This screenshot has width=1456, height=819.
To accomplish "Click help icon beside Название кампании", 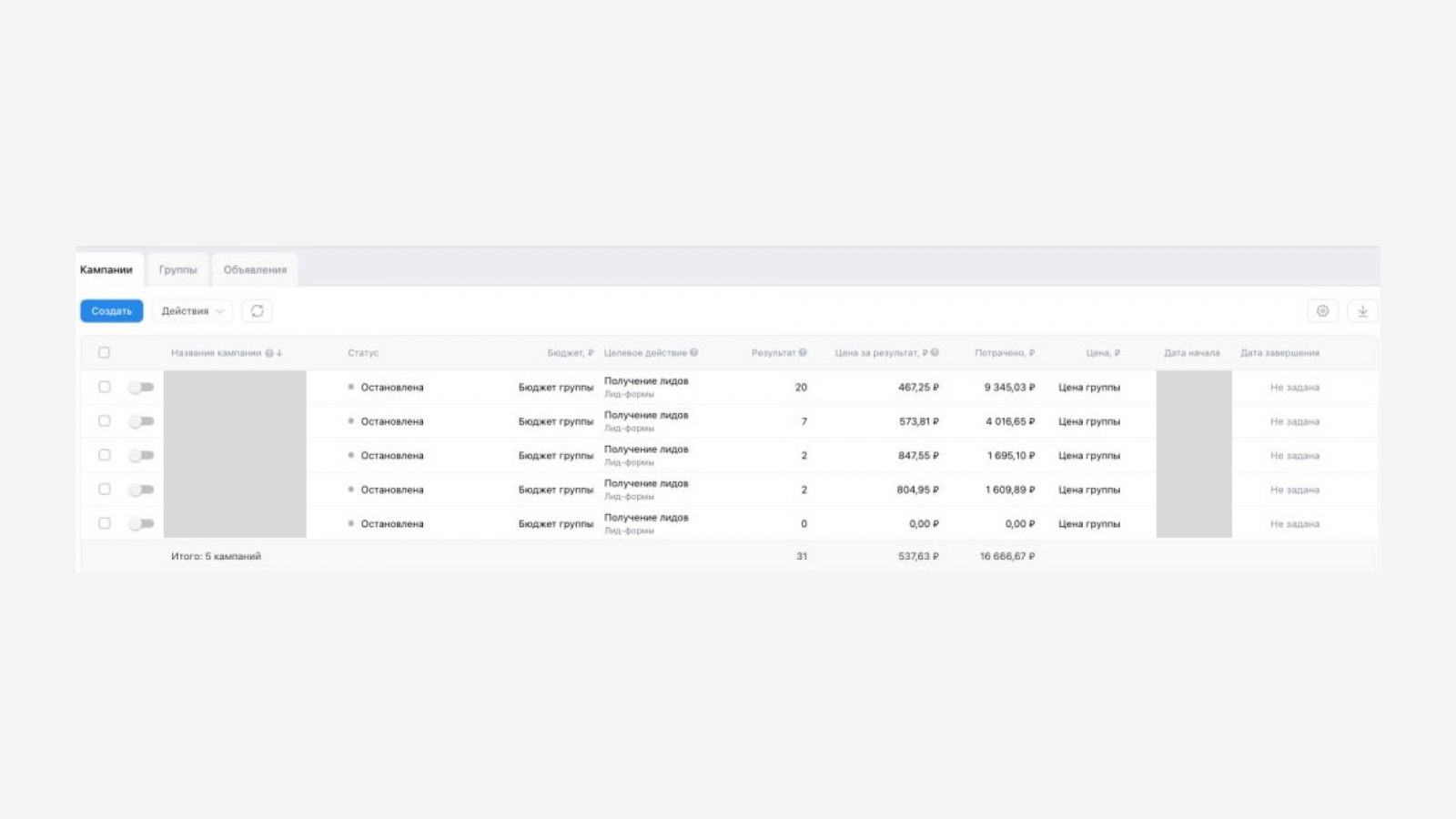I will click(269, 353).
